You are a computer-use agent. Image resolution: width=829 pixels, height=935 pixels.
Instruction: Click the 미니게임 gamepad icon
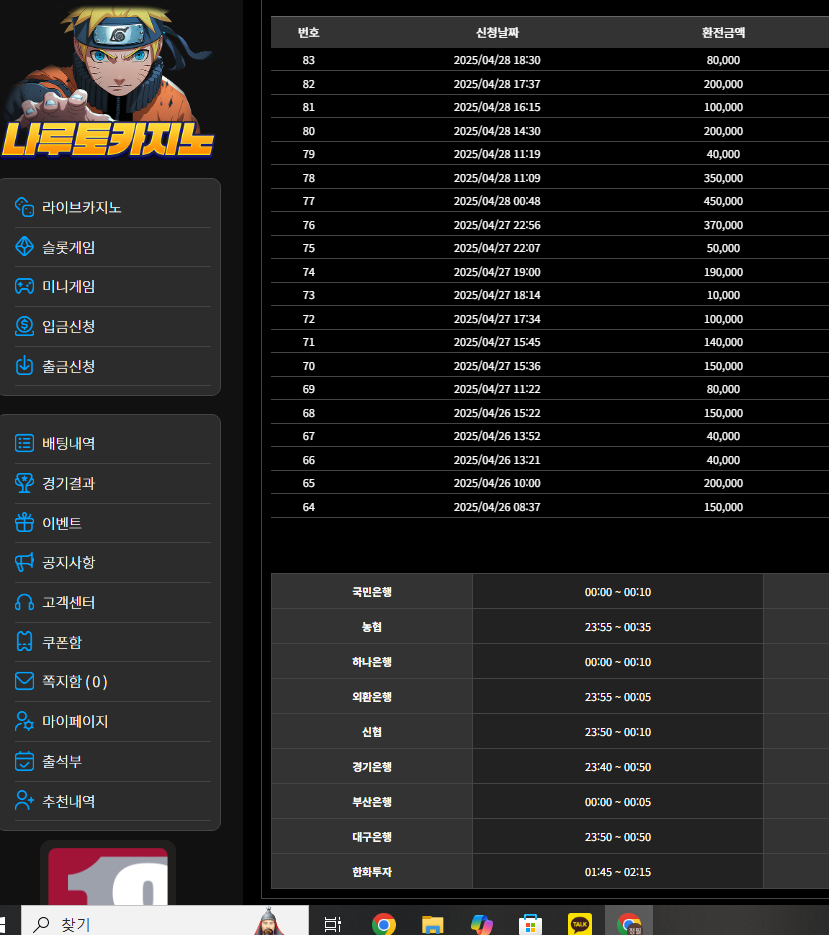point(25,286)
